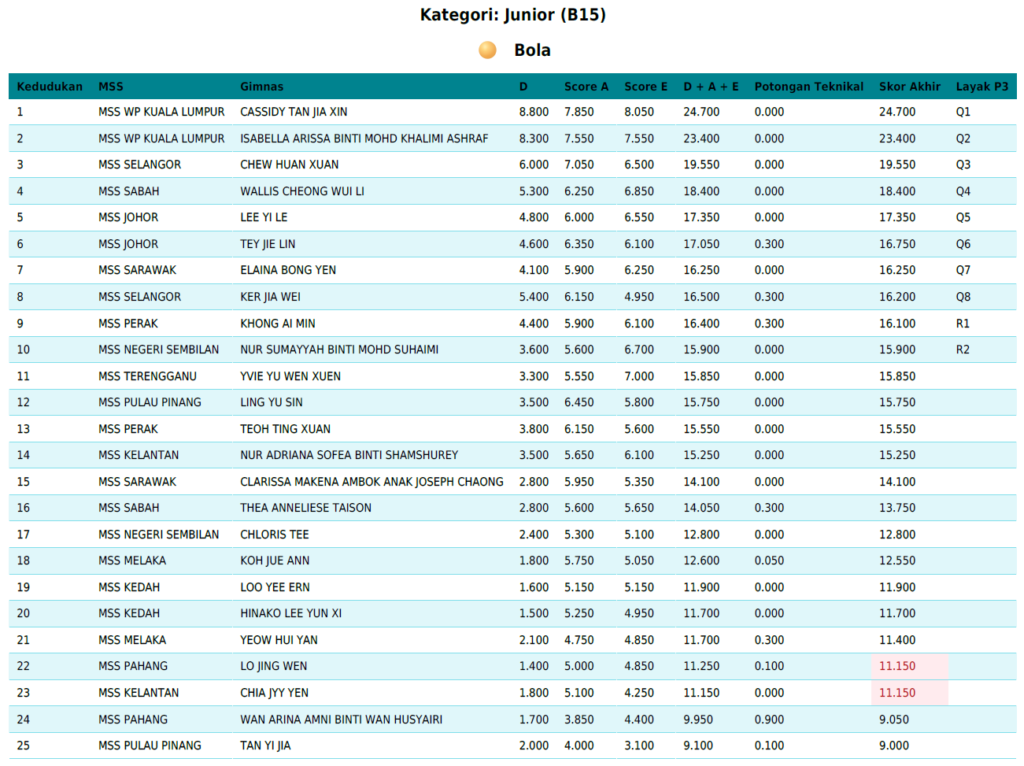Click the Q1 qualification cell
The height and width of the screenshot is (766, 1024).
click(962, 112)
